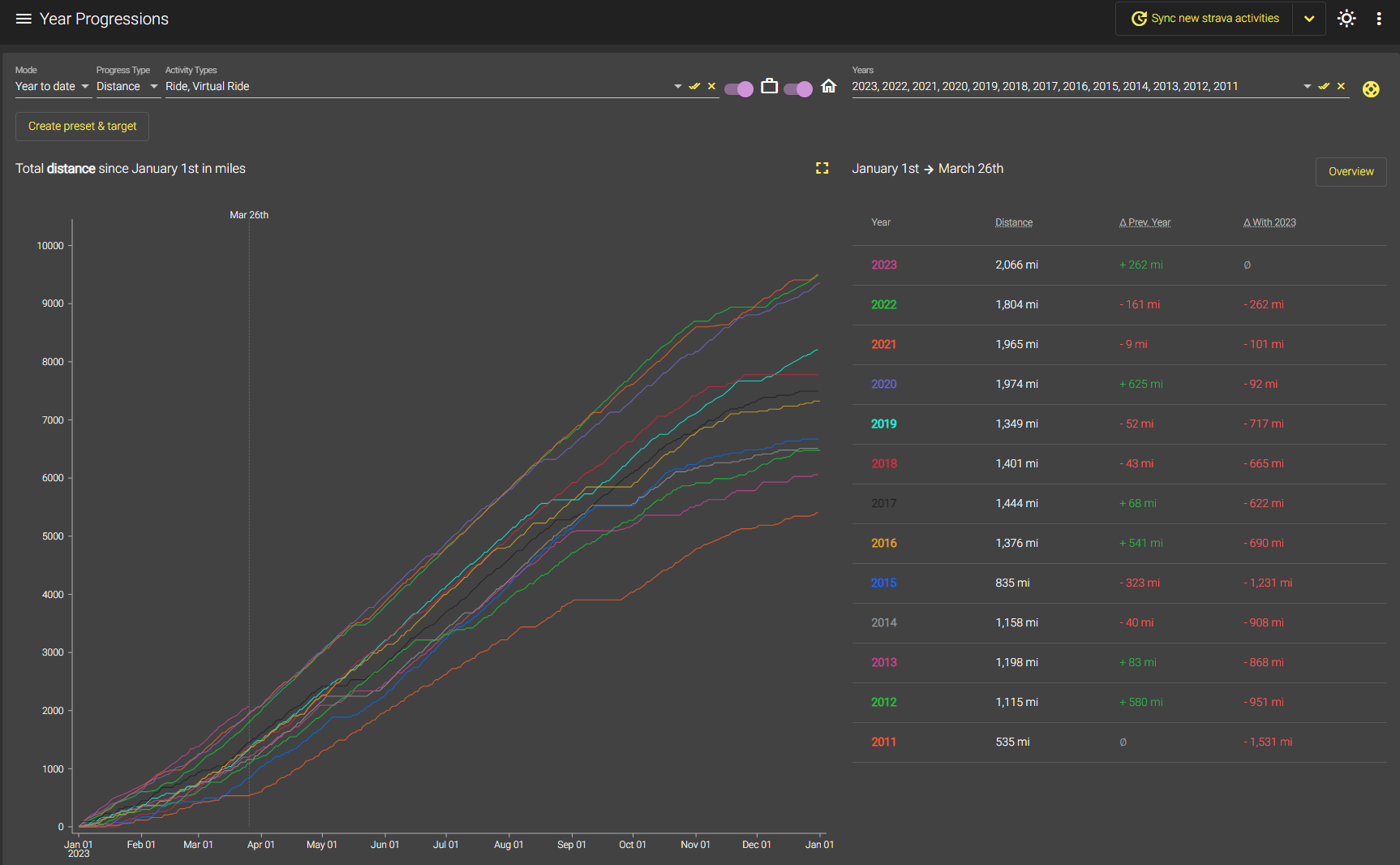The image size is (1400, 865).
Task: Sort table by Distance column header
Action: click(x=1014, y=222)
